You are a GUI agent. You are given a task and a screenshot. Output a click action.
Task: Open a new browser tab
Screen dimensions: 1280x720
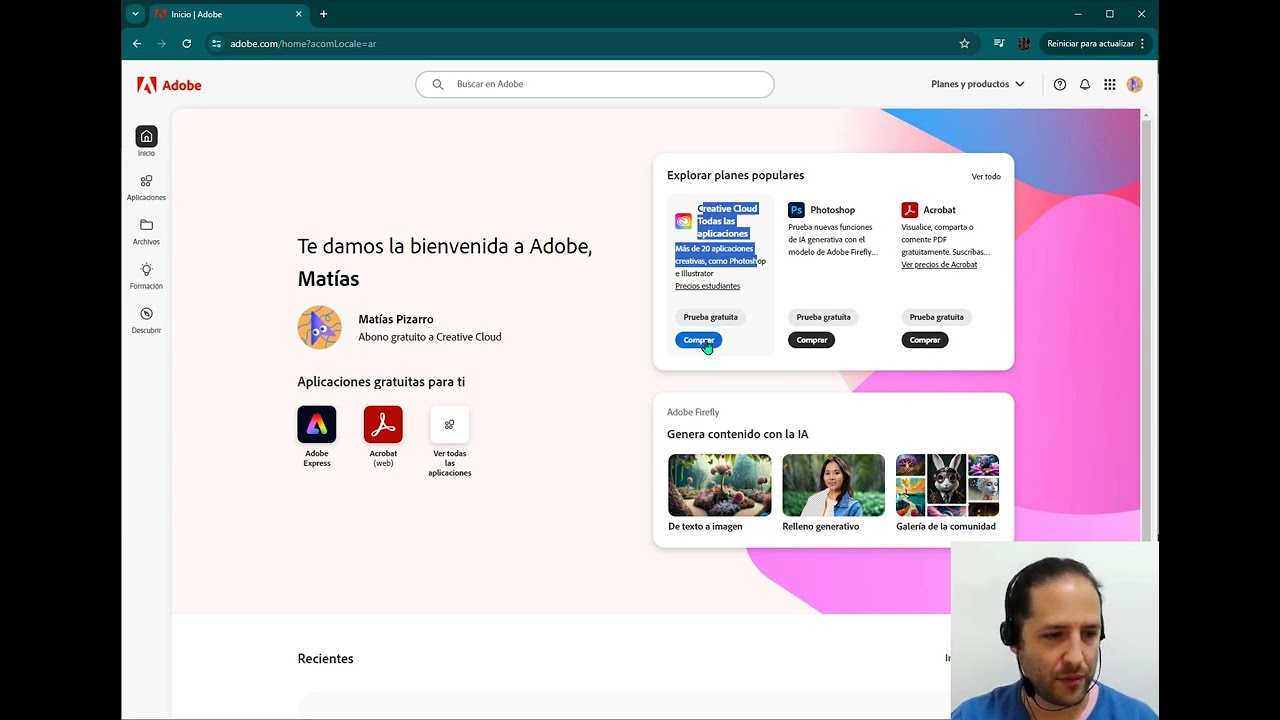click(323, 14)
